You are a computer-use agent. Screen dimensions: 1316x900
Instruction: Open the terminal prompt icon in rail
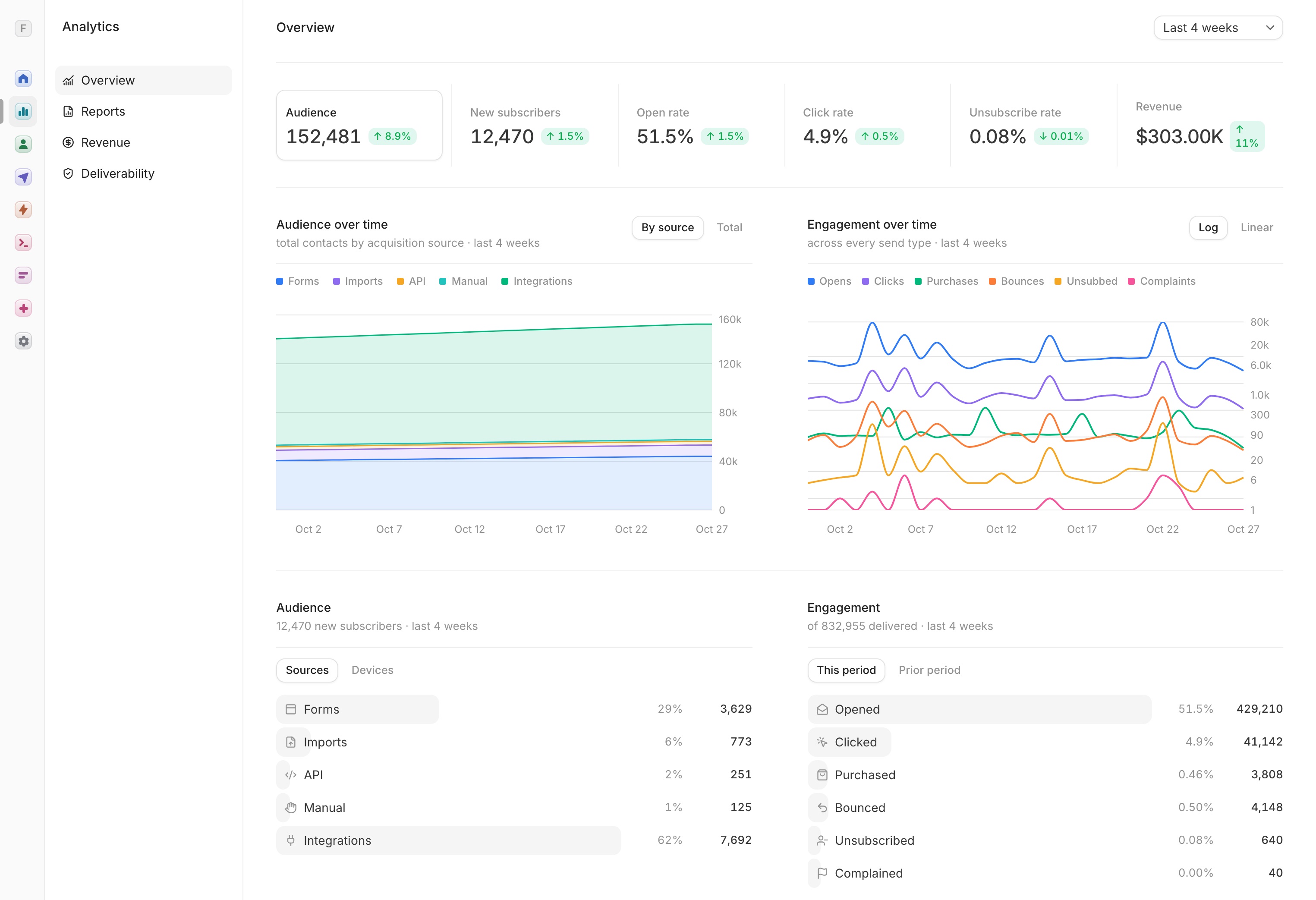point(23,243)
